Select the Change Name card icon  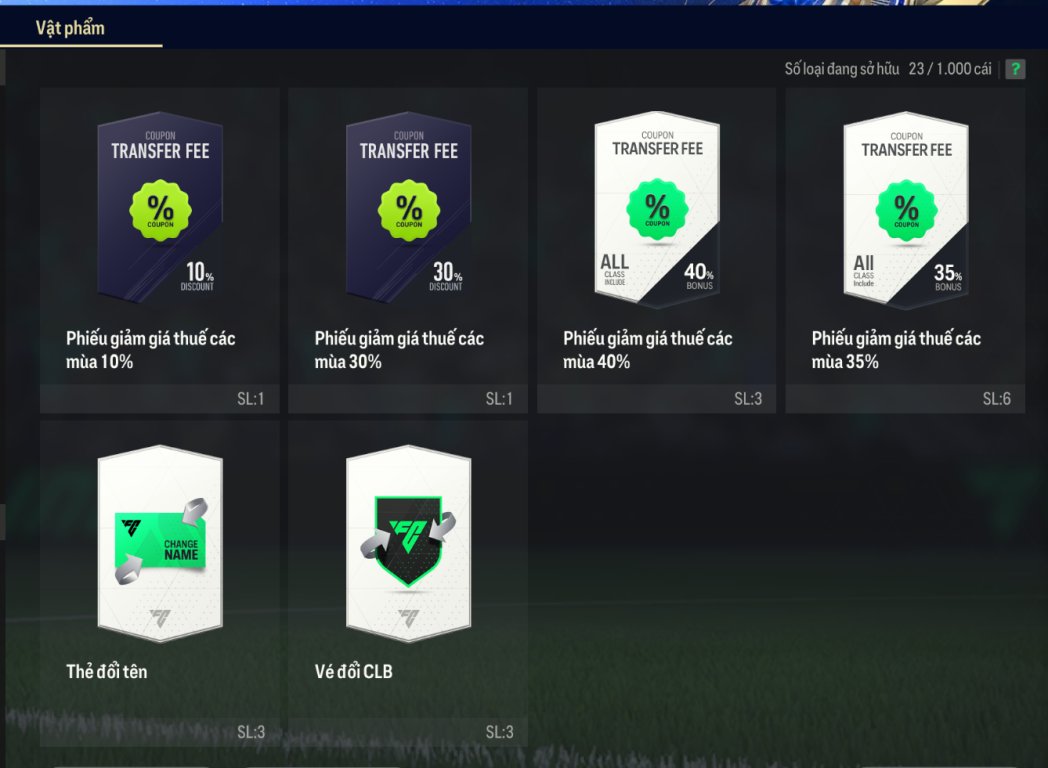pos(160,543)
